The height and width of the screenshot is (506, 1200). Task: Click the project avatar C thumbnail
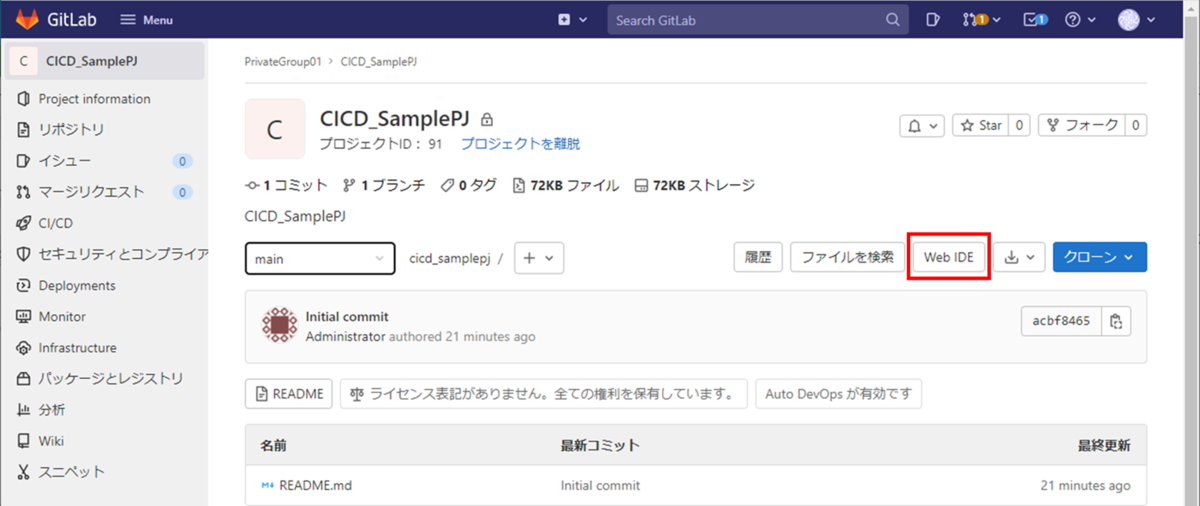point(275,129)
